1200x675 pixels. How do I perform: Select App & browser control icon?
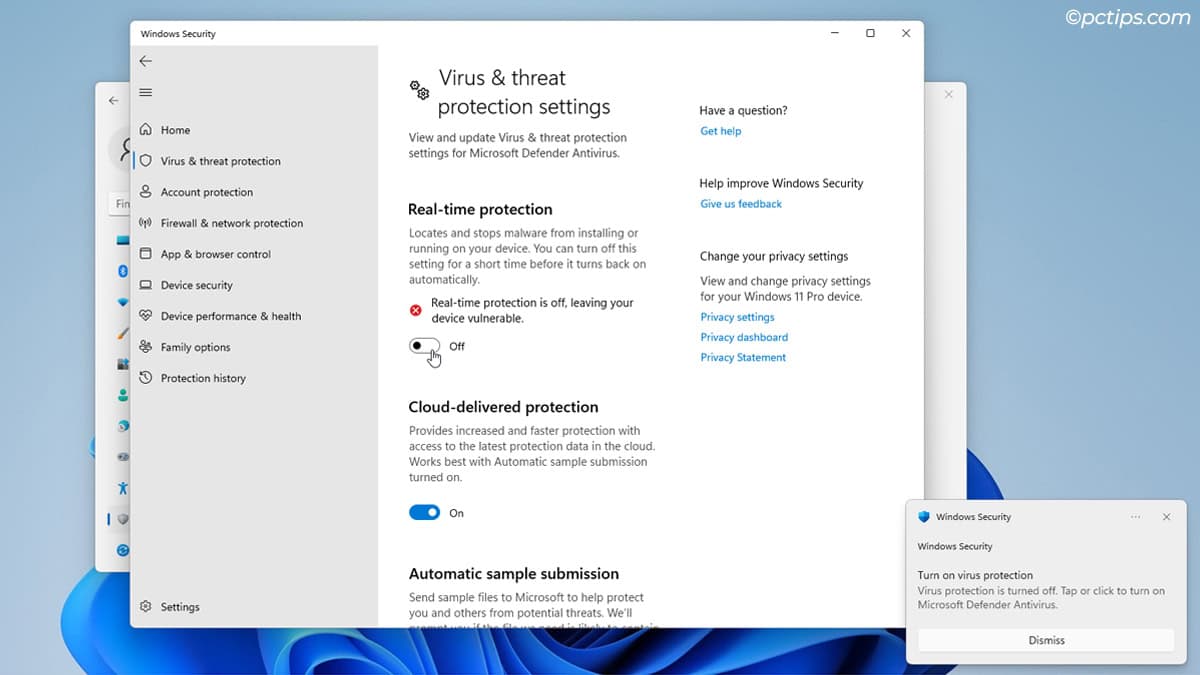click(146, 254)
